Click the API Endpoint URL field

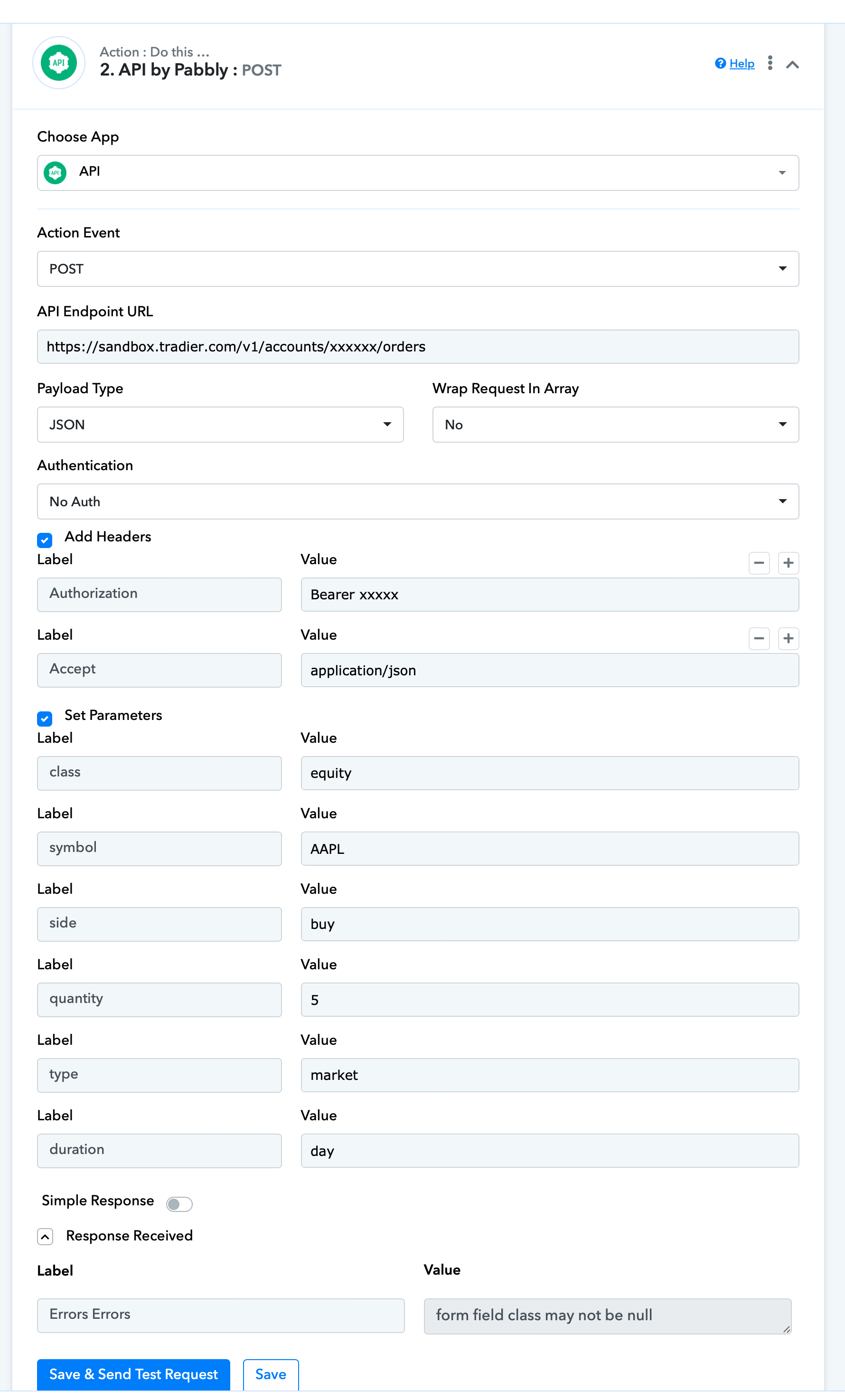[418, 347]
